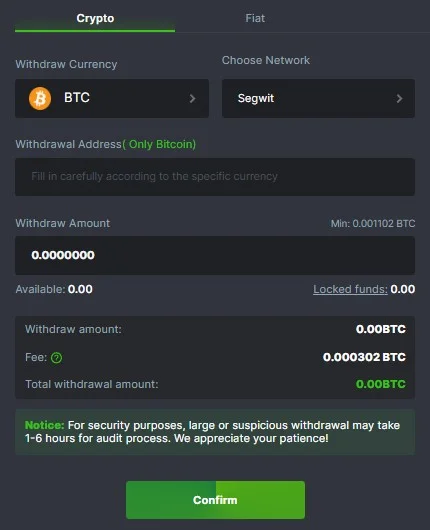
Task: Open the BTC withdraw currency dropdown
Action: [112, 98]
